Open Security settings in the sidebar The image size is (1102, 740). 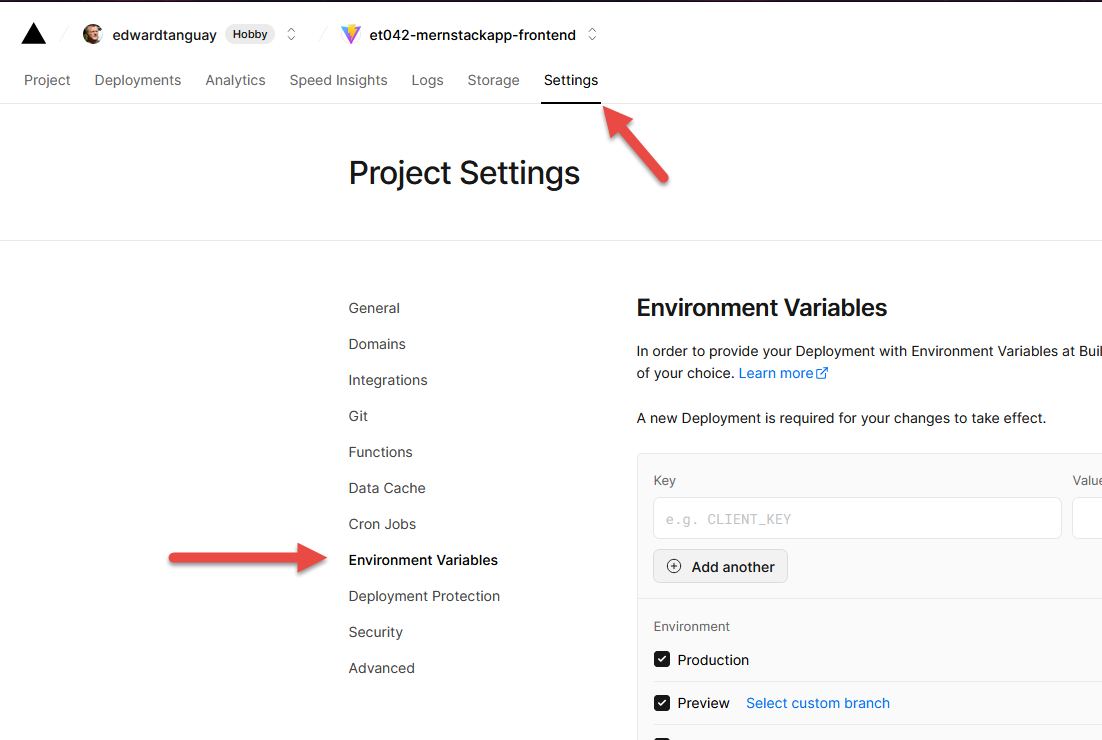point(375,632)
